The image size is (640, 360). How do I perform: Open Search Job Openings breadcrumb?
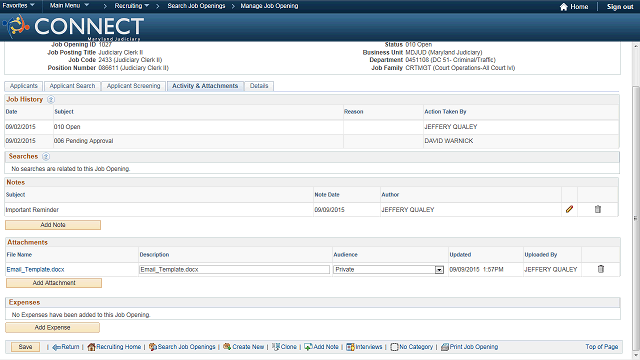196,6
